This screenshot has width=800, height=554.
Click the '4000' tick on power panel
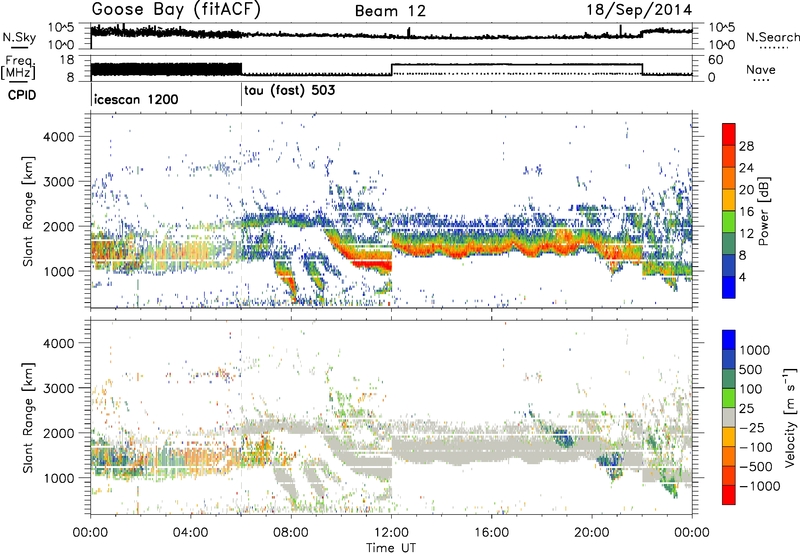click(58, 137)
